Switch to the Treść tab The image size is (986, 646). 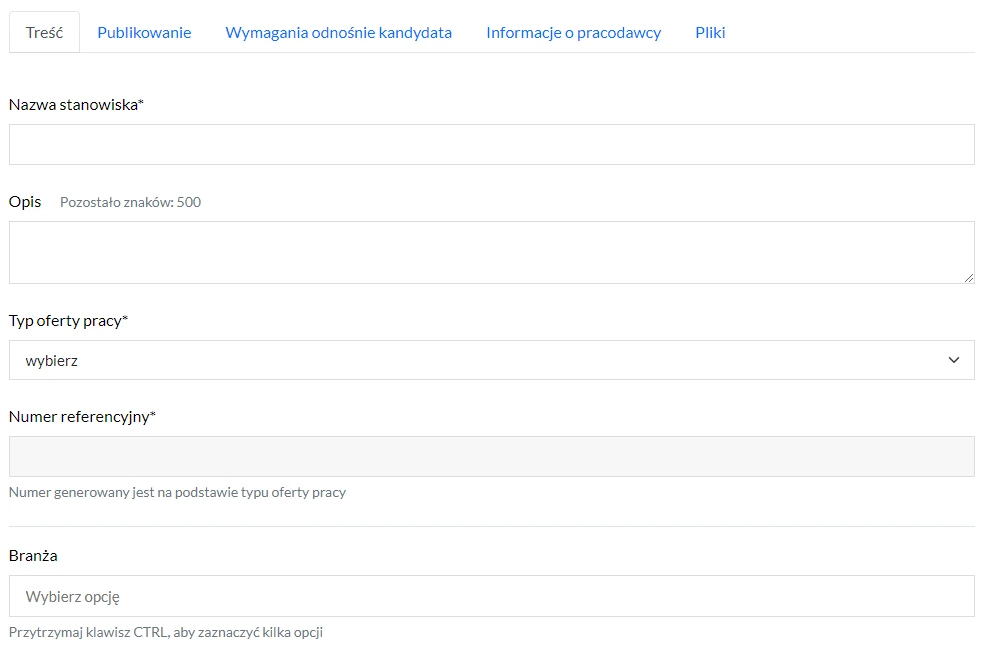[44, 32]
